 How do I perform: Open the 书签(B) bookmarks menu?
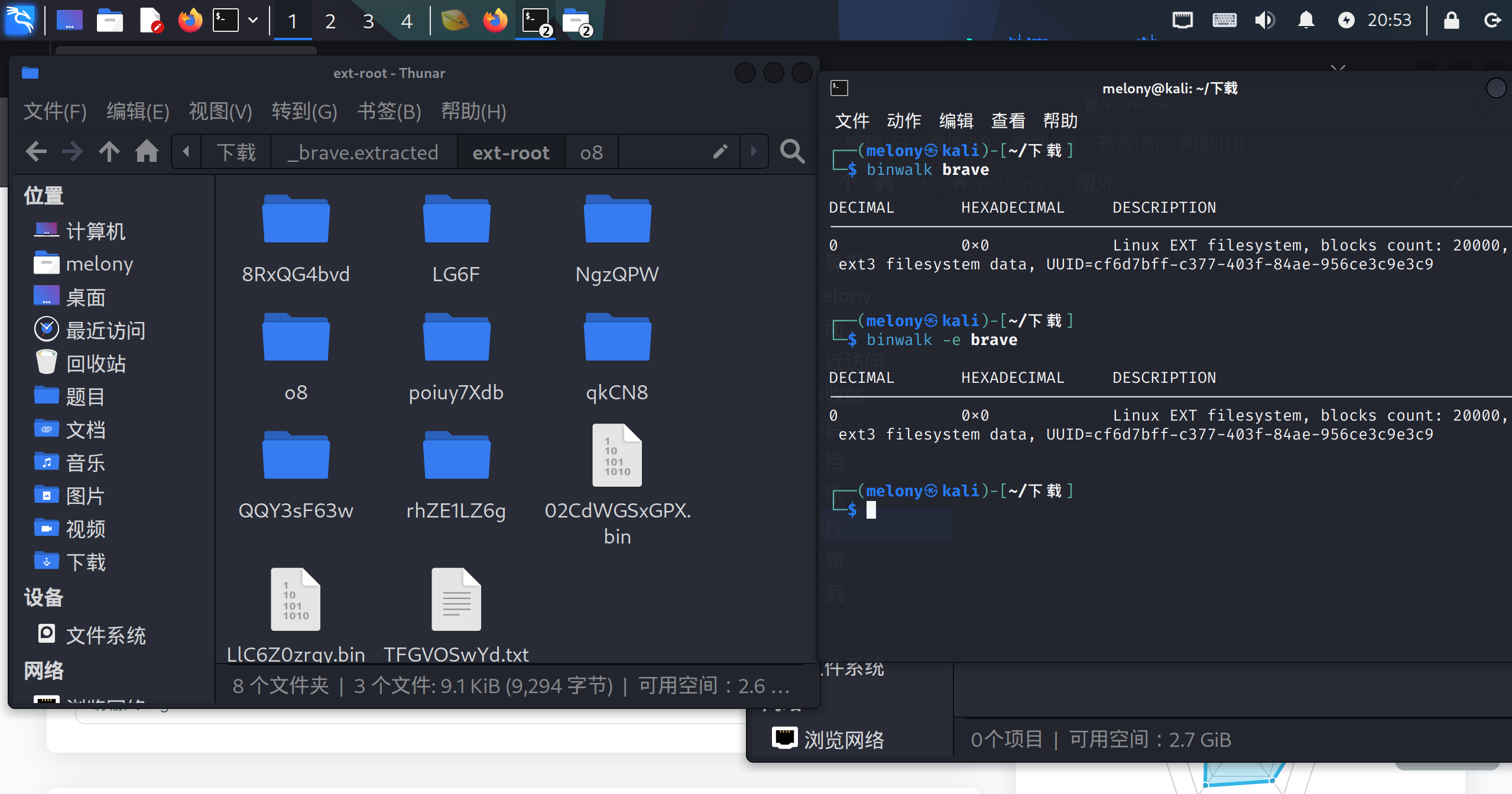[x=389, y=111]
